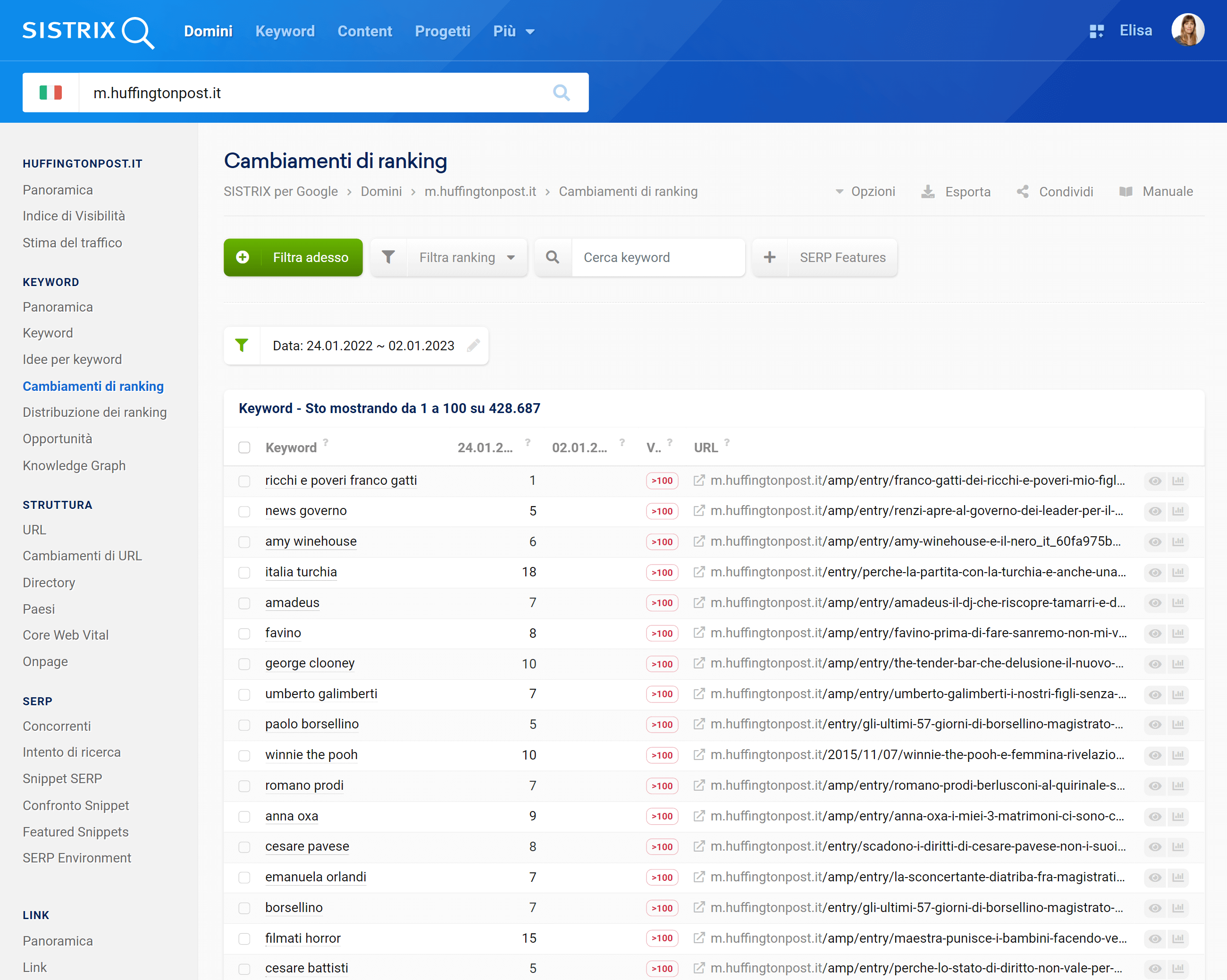
Task: Click the Italy flag country selector
Action: tap(50, 92)
